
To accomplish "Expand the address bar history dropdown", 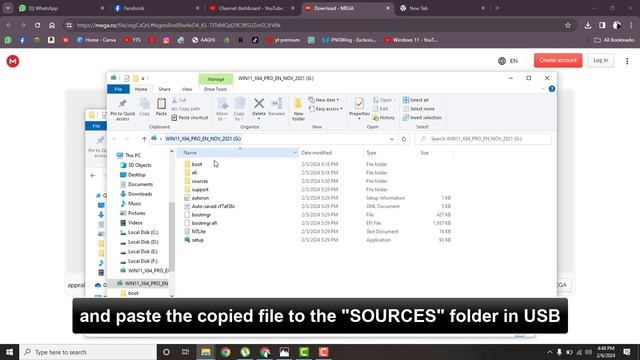I will (x=392, y=139).
